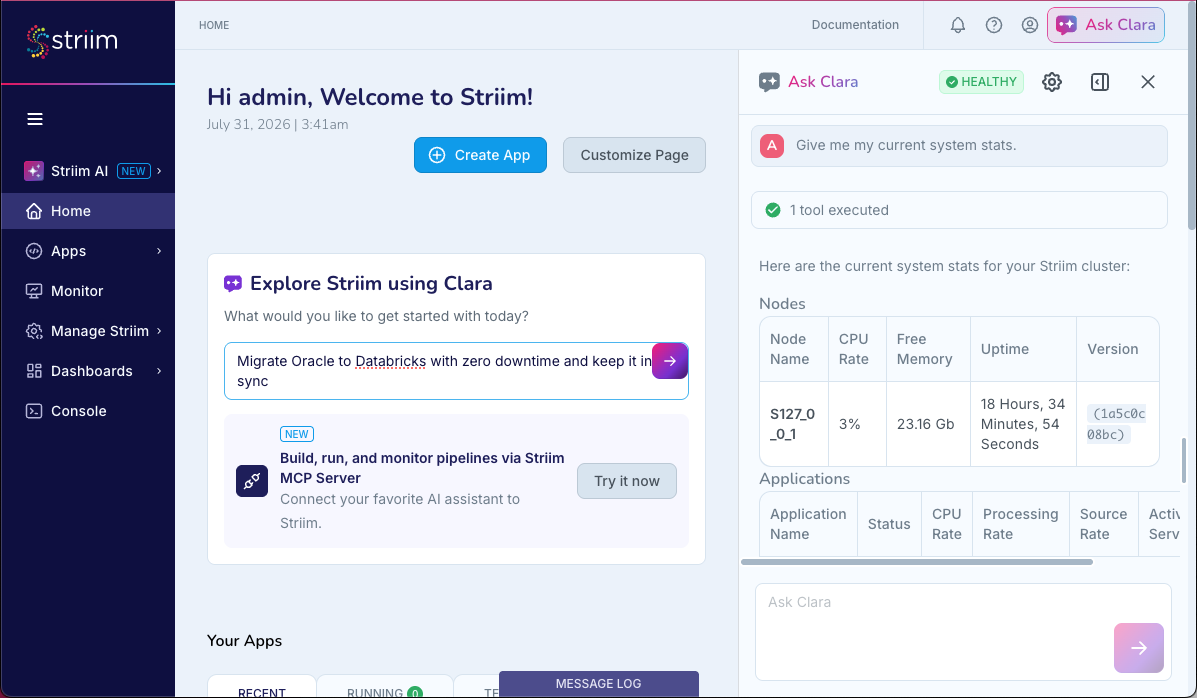
Task: Open the user account icon
Action: pos(1030,25)
